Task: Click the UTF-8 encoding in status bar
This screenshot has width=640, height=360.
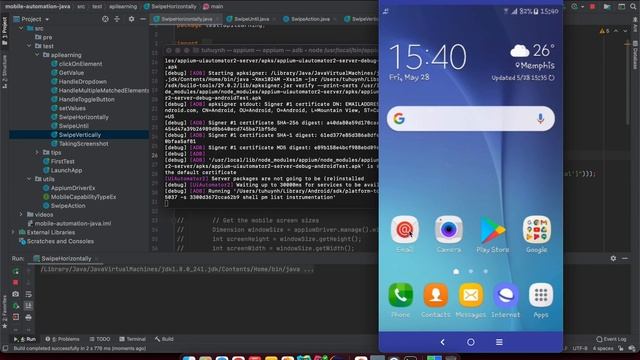Action: click(580, 349)
